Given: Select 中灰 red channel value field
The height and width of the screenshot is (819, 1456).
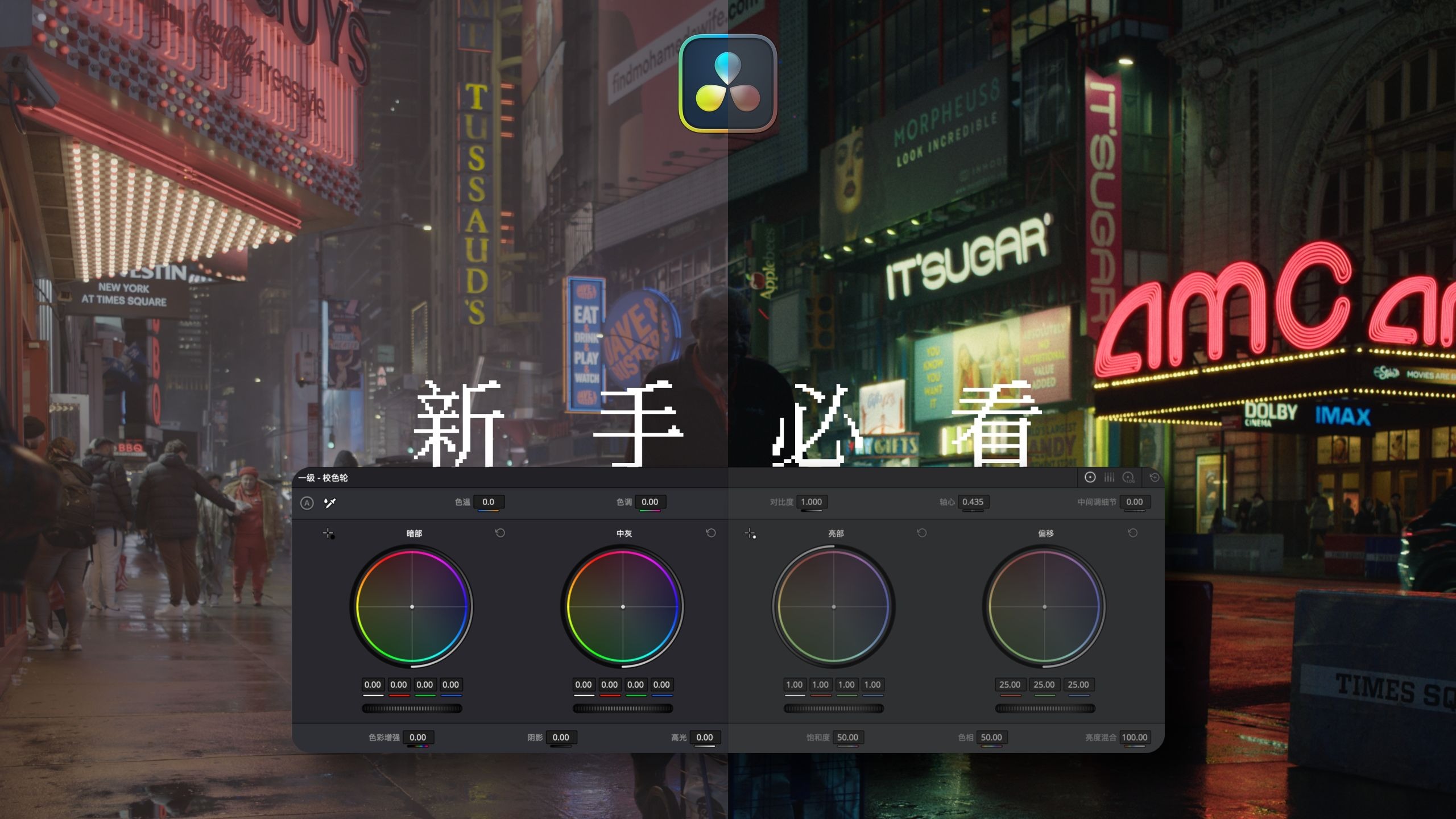Looking at the screenshot, I should [610, 685].
